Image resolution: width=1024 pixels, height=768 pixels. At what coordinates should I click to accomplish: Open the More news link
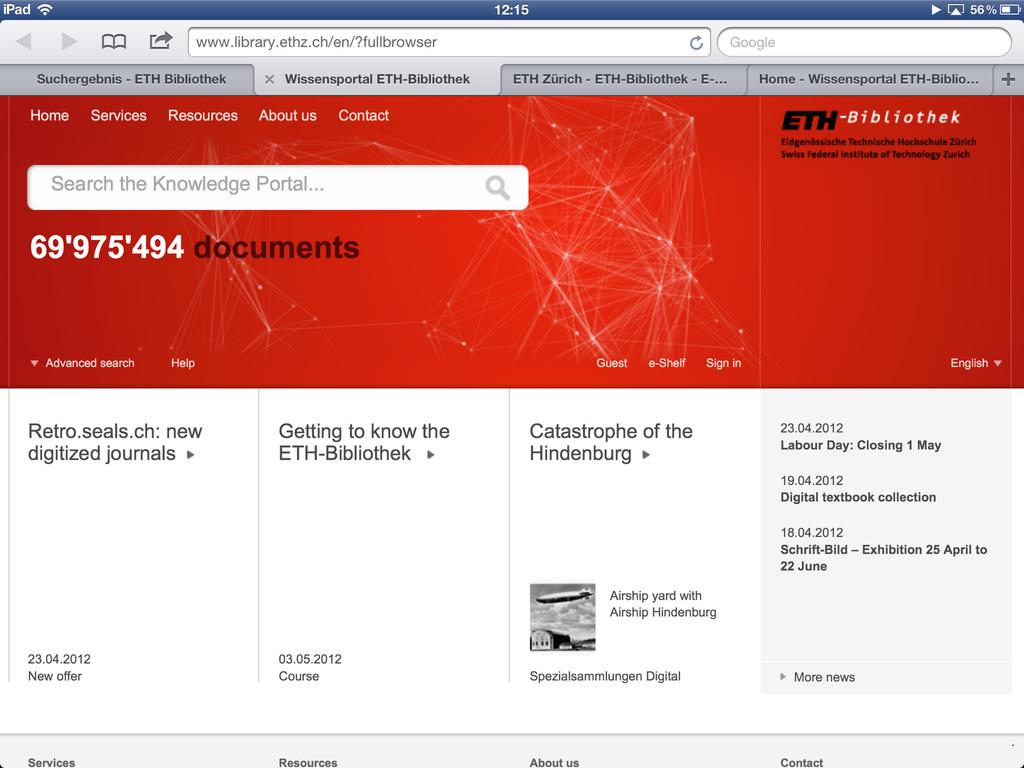pyautogui.click(x=818, y=677)
